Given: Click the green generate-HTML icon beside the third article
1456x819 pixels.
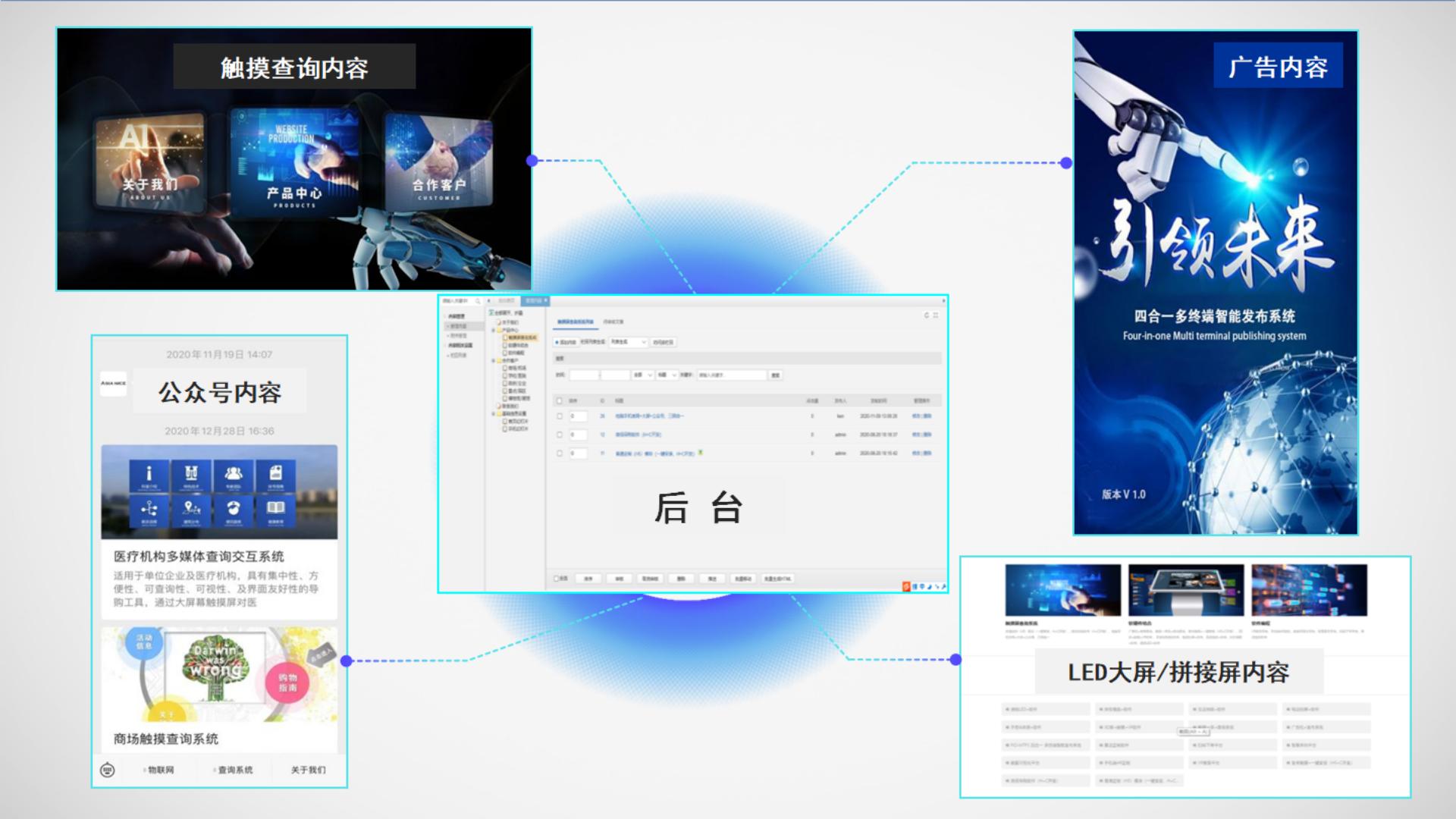Looking at the screenshot, I should point(701,453).
